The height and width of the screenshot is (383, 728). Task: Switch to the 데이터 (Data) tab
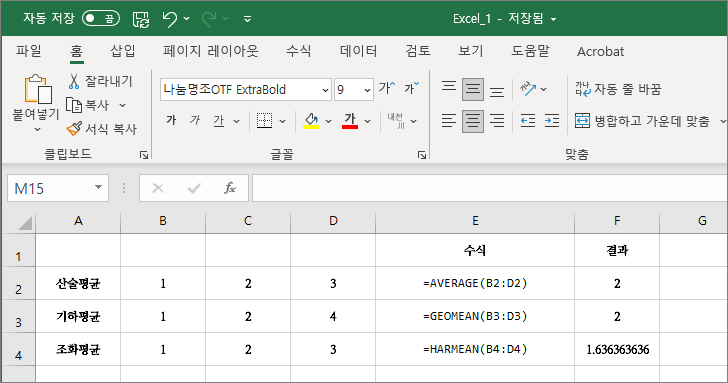pos(358,51)
